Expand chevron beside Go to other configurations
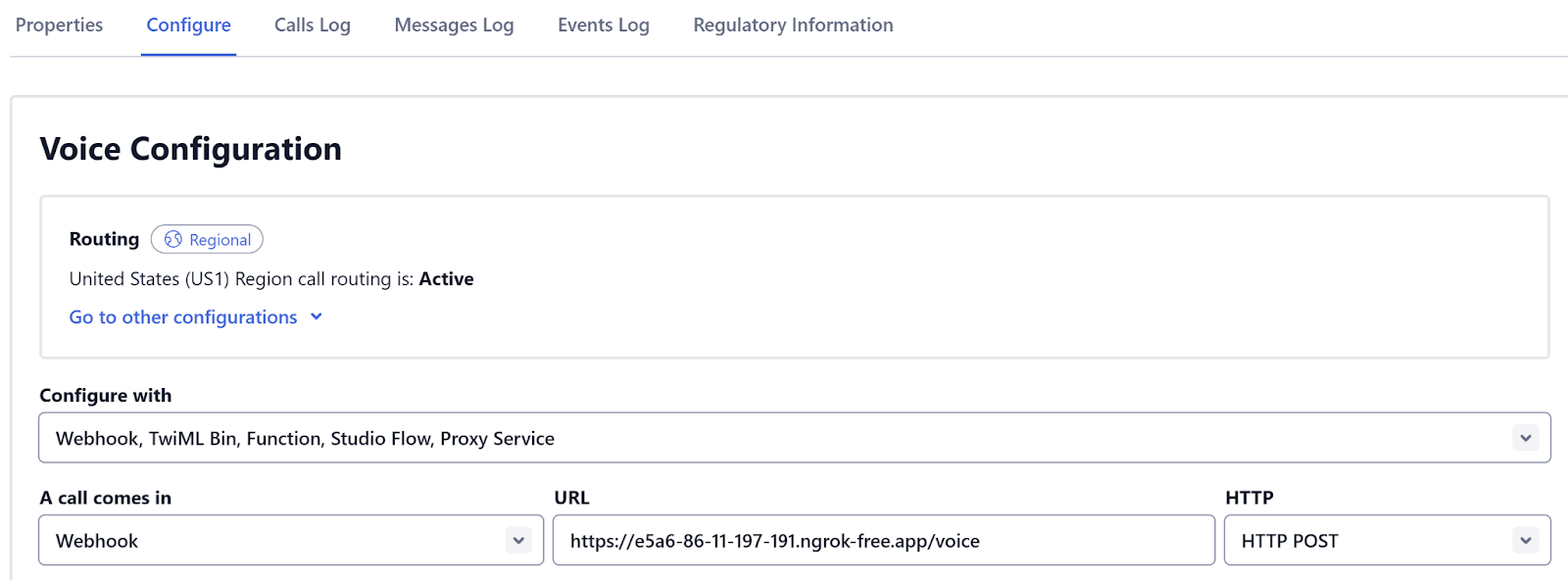Screen dimensions: 1568x580 pyautogui.click(x=317, y=316)
